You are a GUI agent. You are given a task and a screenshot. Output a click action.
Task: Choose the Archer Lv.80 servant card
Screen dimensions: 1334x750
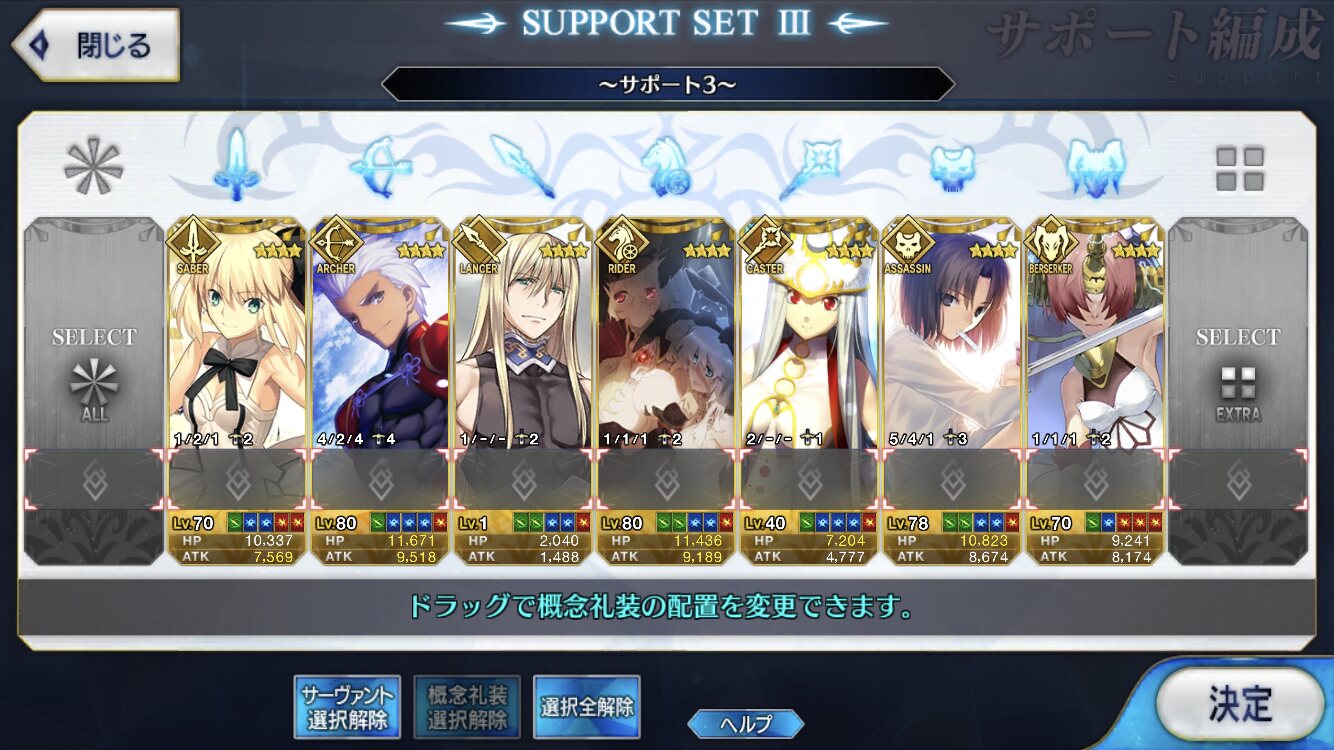tap(380, 391)
